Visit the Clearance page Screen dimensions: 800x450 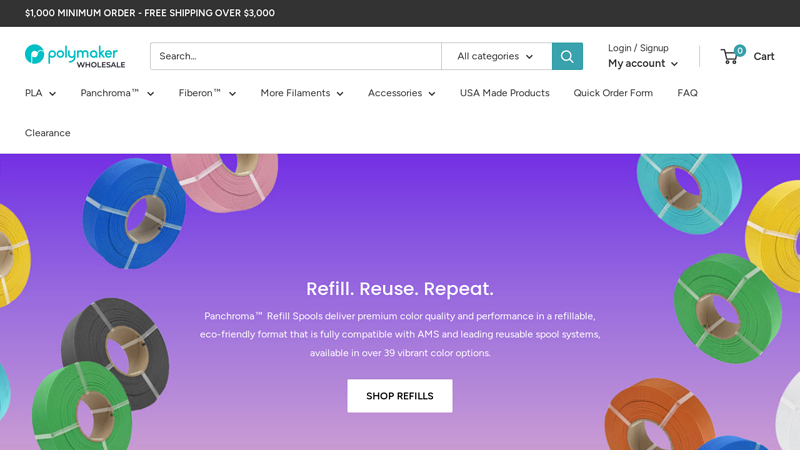tap(48, 133)
